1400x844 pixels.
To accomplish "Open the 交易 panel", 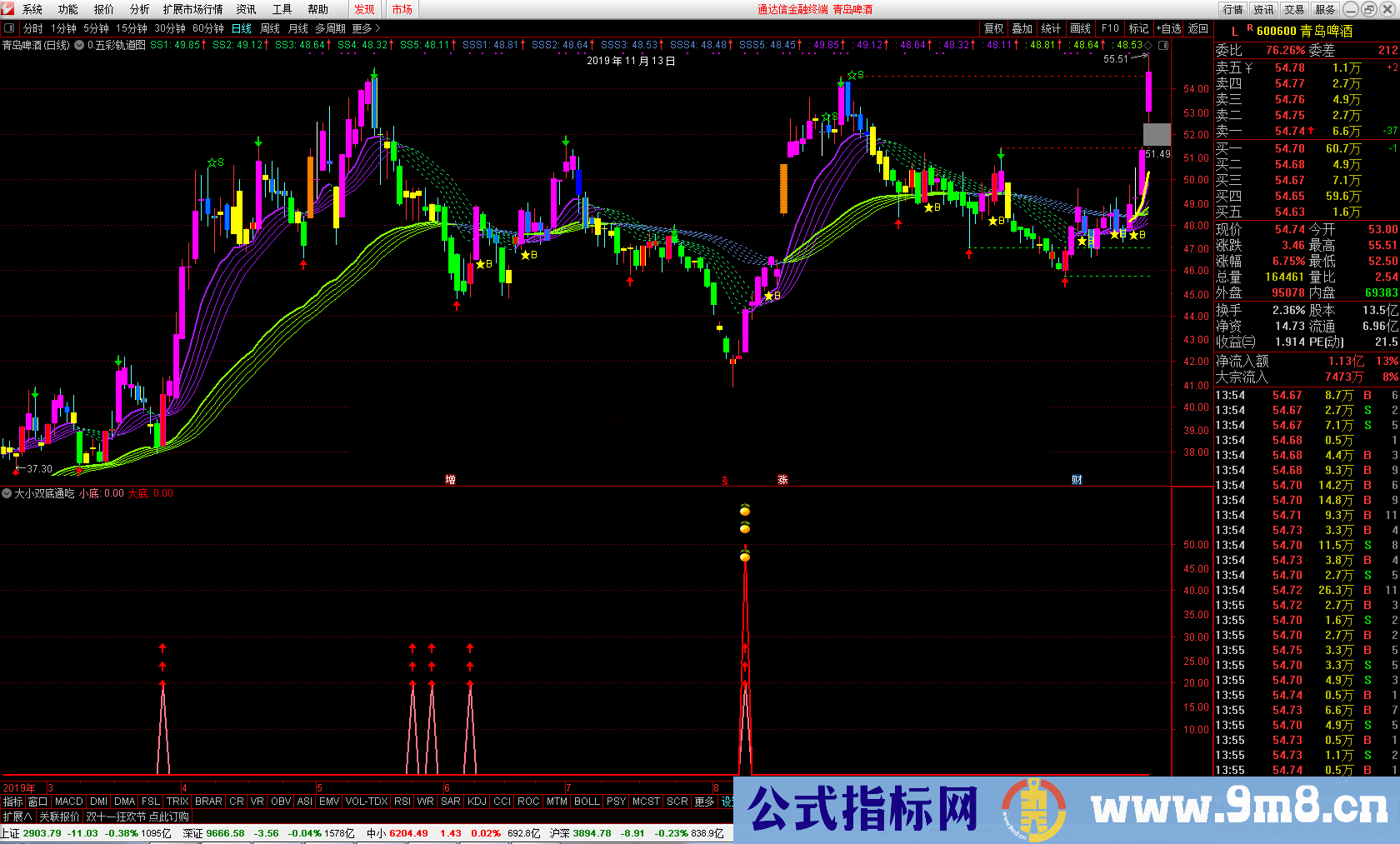I will tap(1294, 9).
